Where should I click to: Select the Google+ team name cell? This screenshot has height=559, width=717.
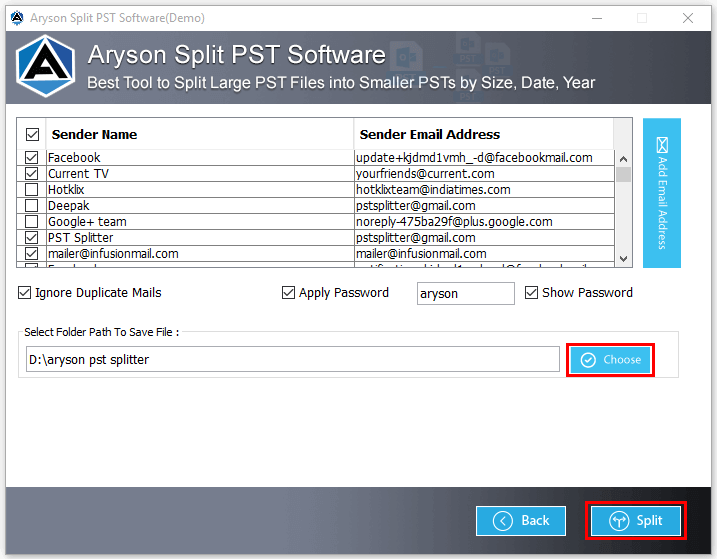click(x=200, y=221)
